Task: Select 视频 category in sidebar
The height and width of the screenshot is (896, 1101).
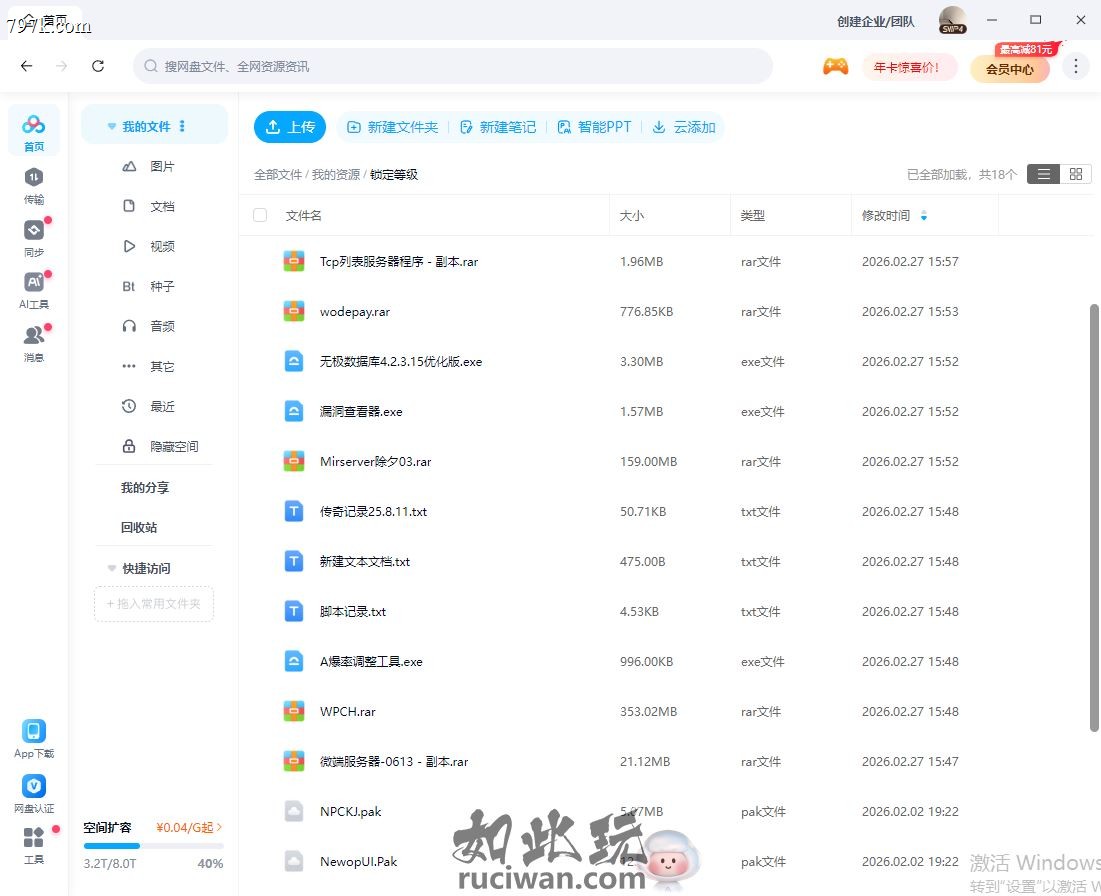Action: point(148,246)
